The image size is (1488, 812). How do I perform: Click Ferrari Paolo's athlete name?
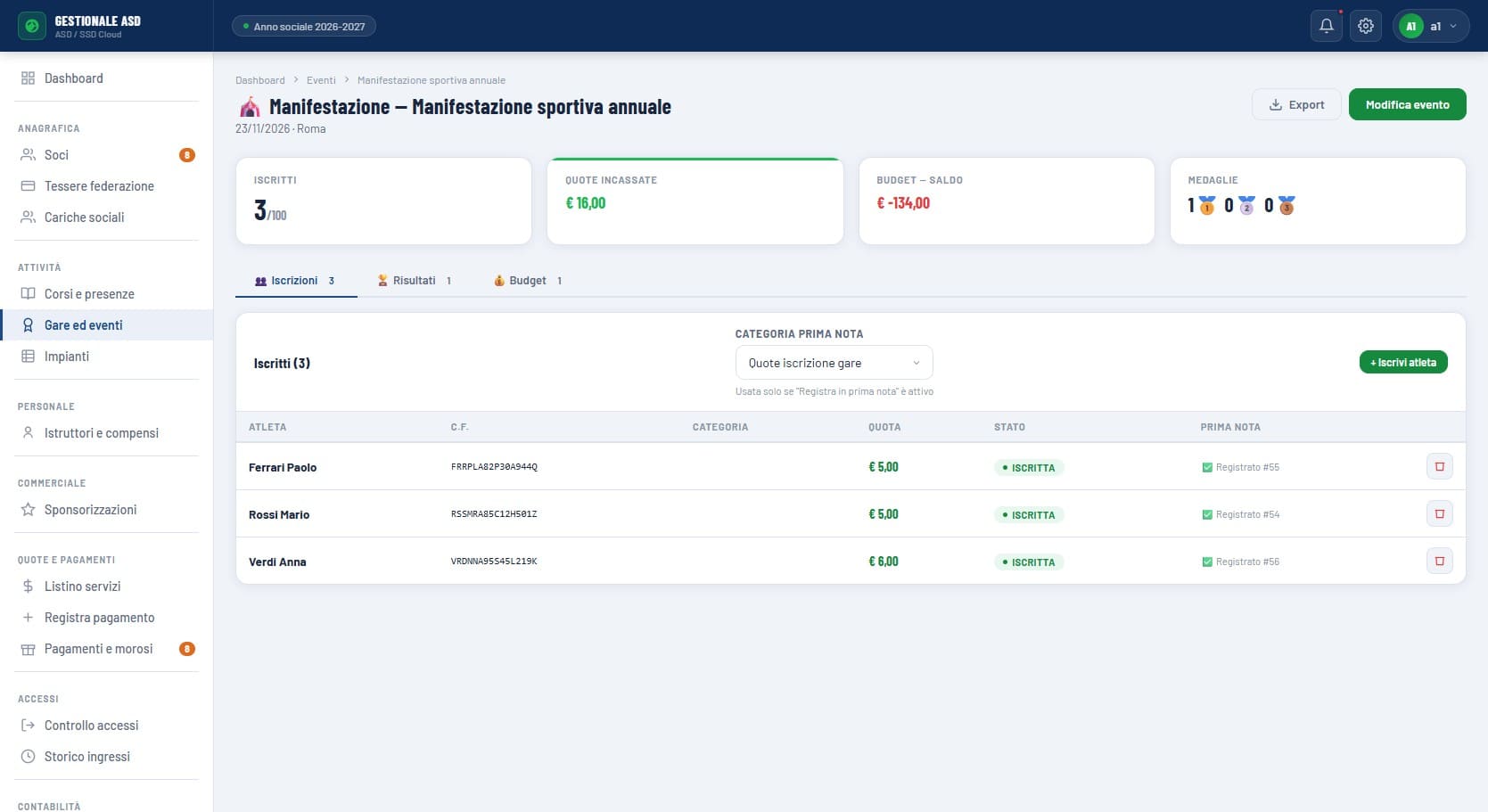click(283, 467)
